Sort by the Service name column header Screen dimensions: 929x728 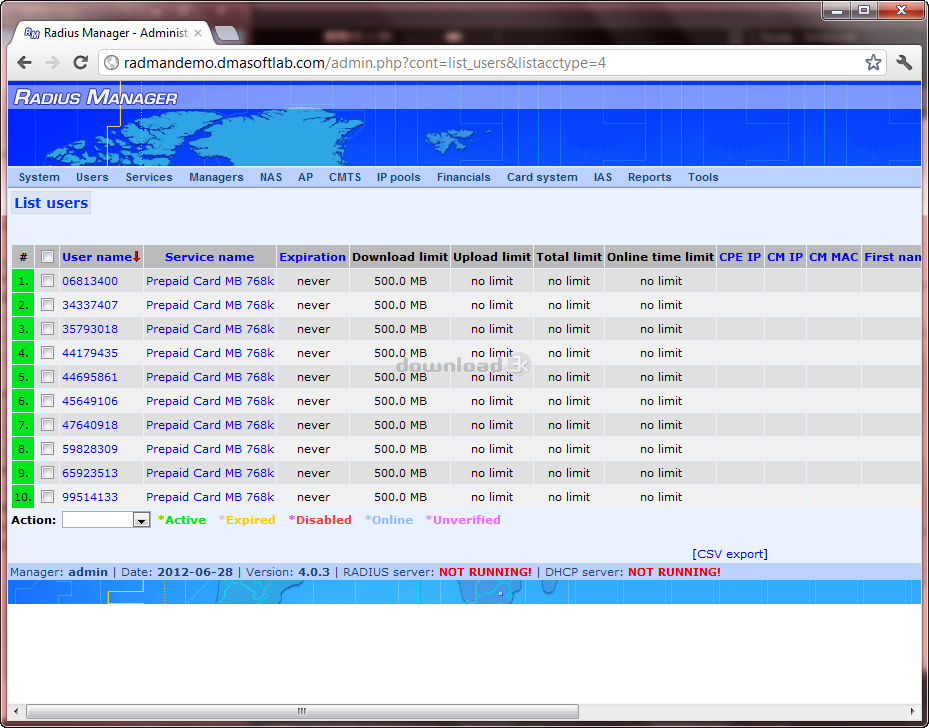point(209,257)
